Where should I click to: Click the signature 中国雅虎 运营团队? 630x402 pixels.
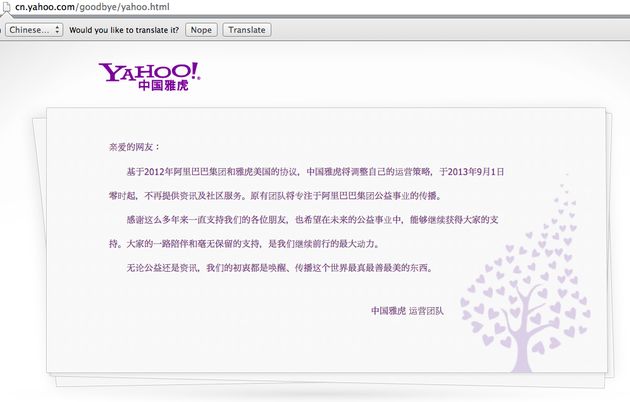click(407, 310)
